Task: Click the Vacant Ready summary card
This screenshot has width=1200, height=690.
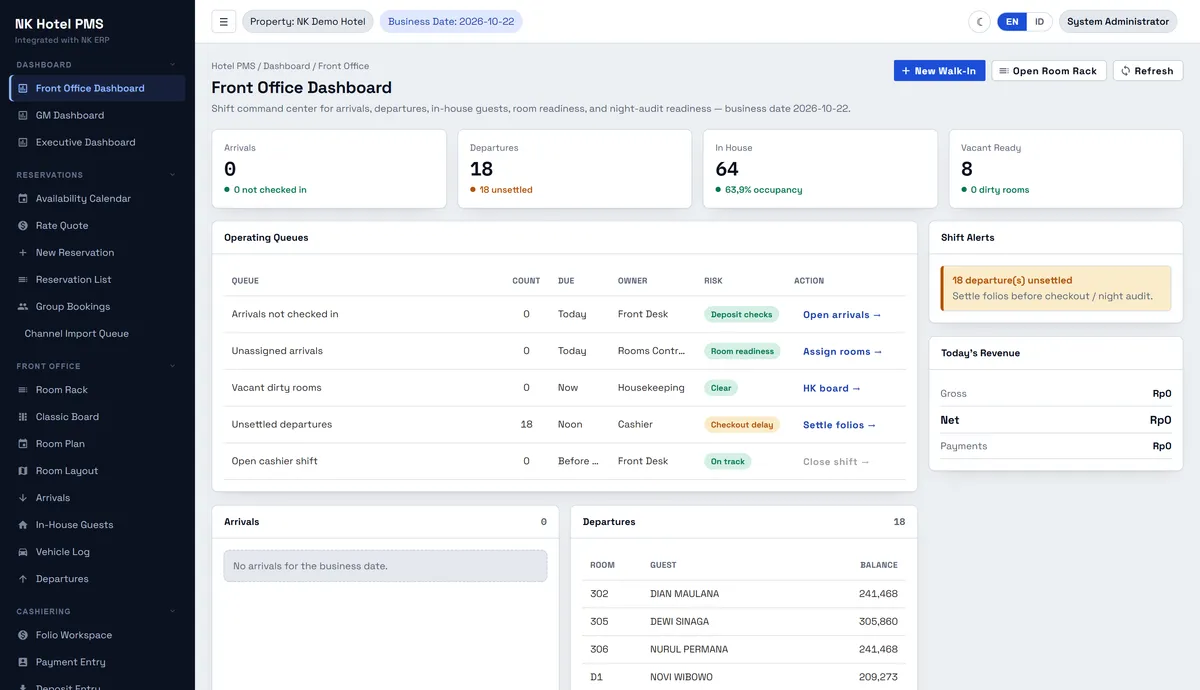Action: 1065,169
